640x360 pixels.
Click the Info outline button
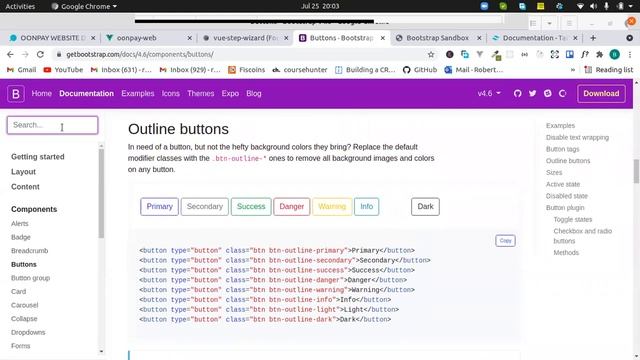coord(367,207)
